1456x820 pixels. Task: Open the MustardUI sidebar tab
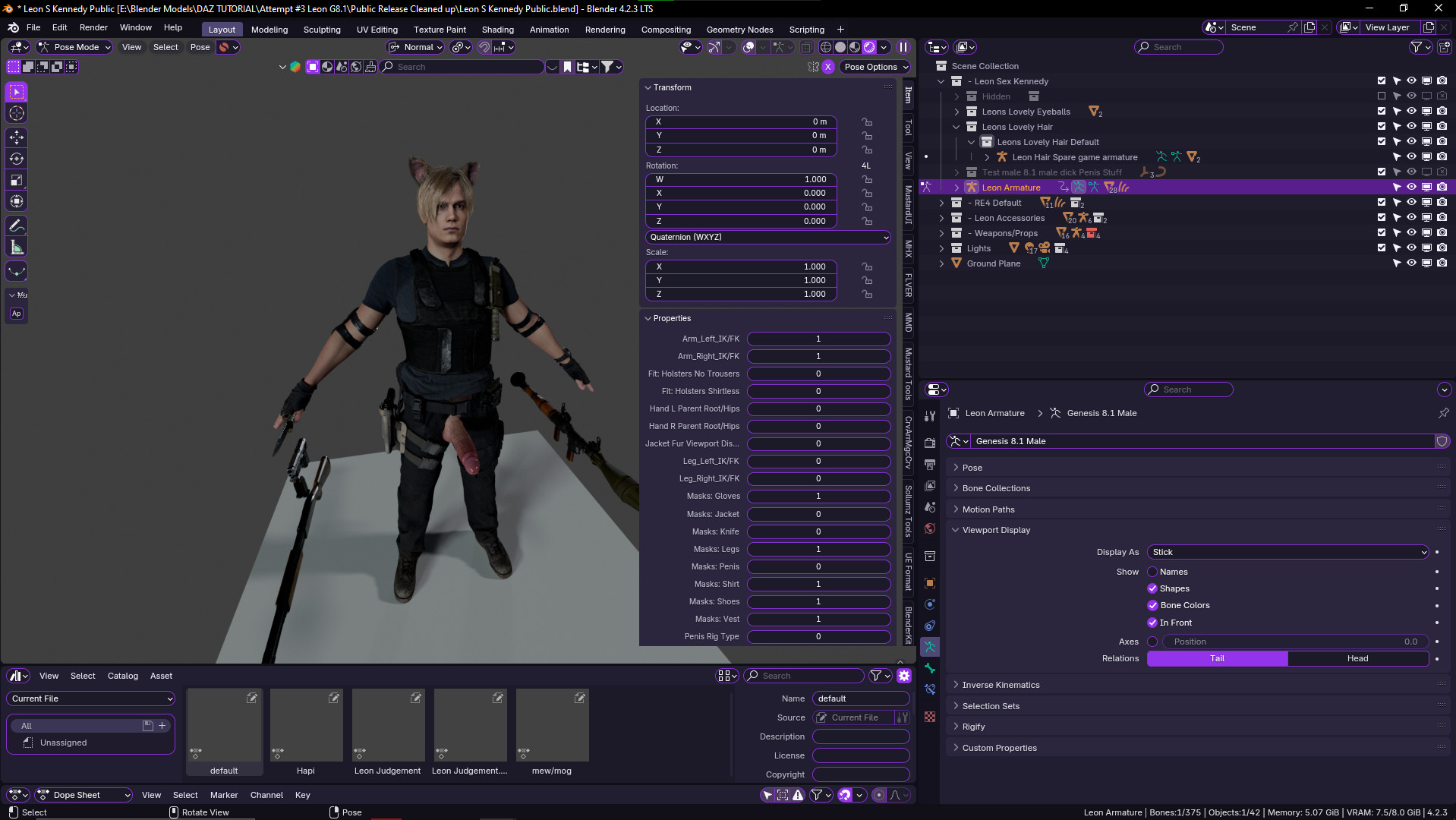908,205
